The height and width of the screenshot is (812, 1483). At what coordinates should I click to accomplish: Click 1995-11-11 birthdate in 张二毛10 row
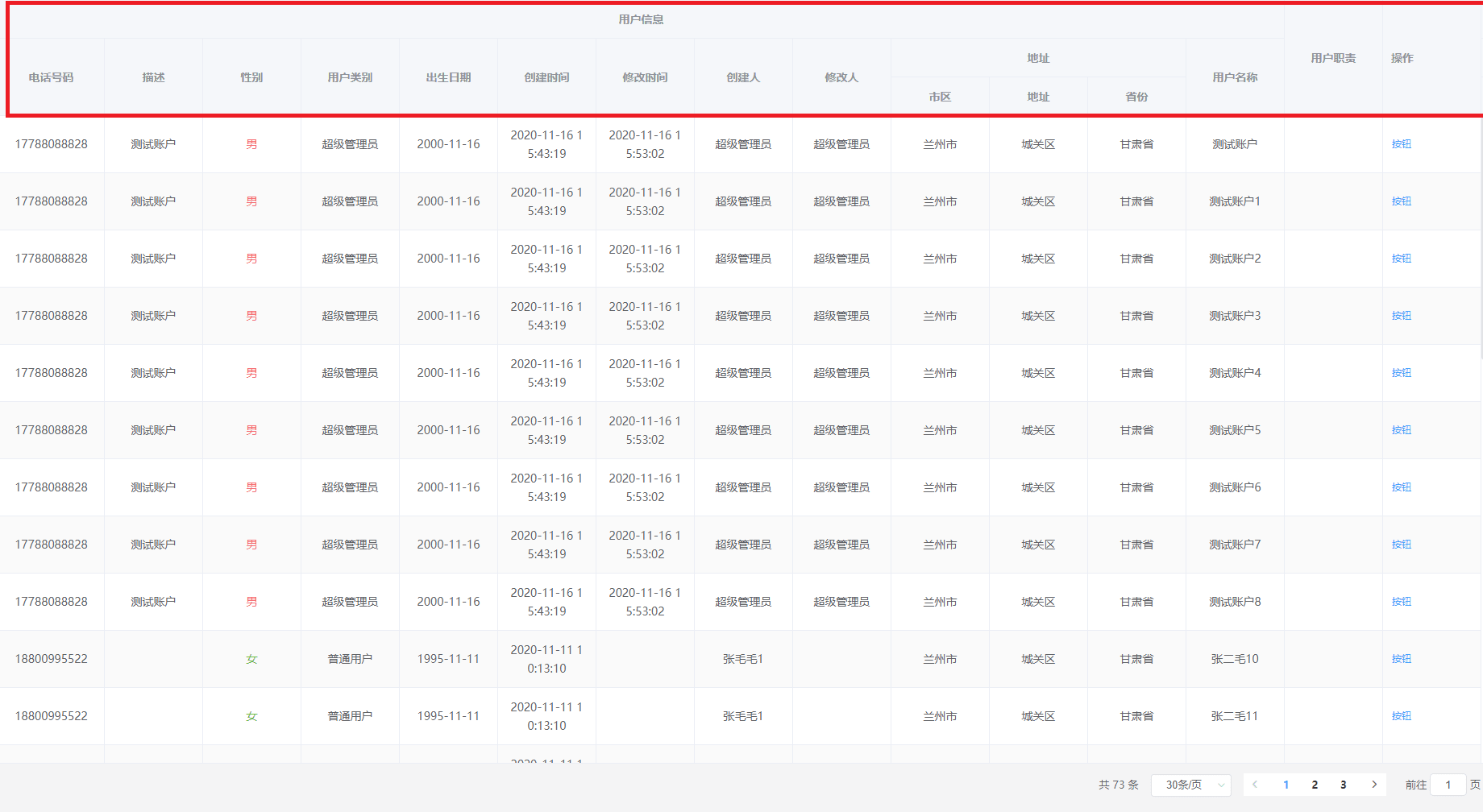tap(448, 659)
